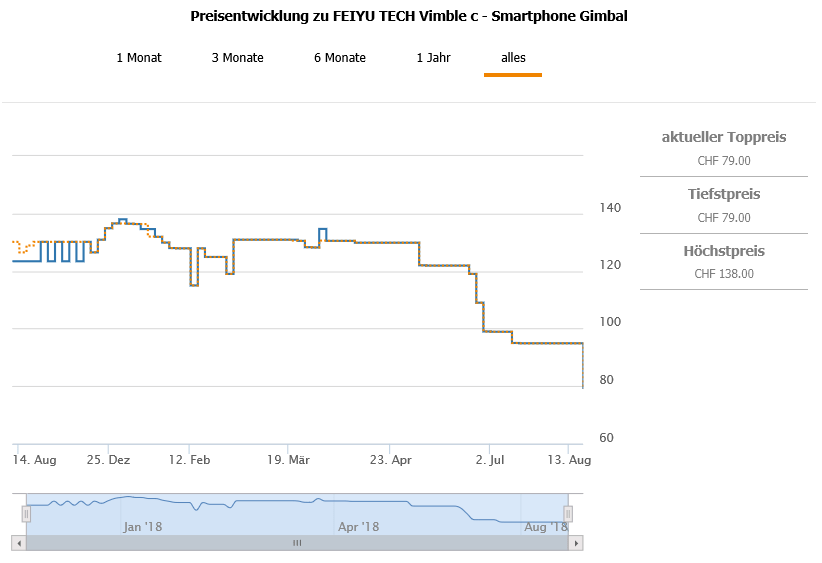The height and width of the screenshot is (563, 822).
Task: Click the chart title heading
Action: click(409, 17)
